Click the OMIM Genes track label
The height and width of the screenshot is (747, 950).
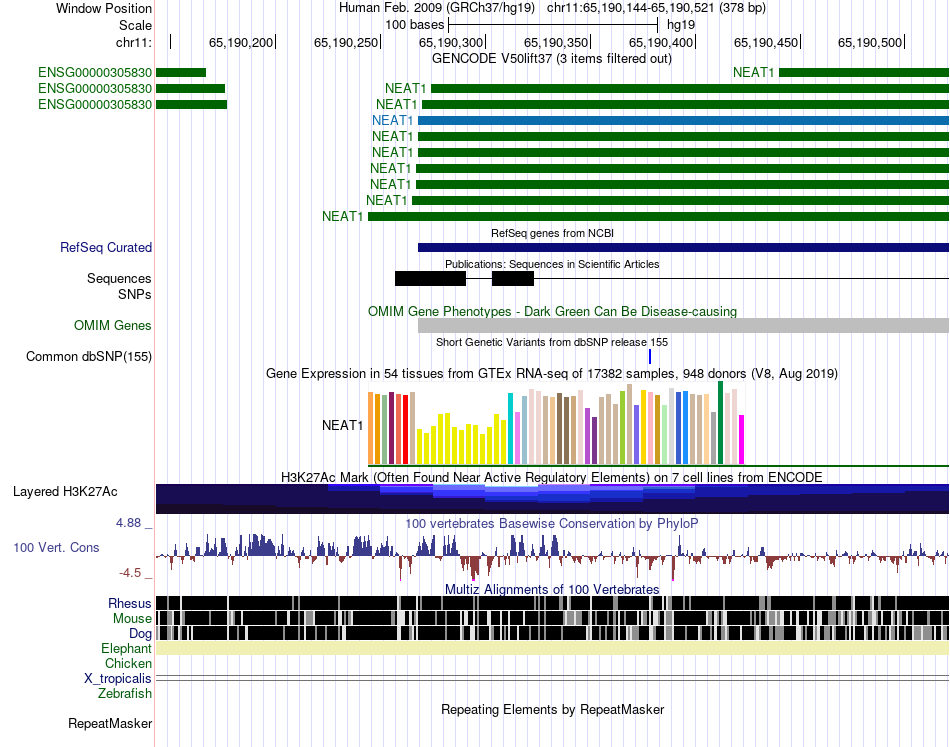[113, 325]
